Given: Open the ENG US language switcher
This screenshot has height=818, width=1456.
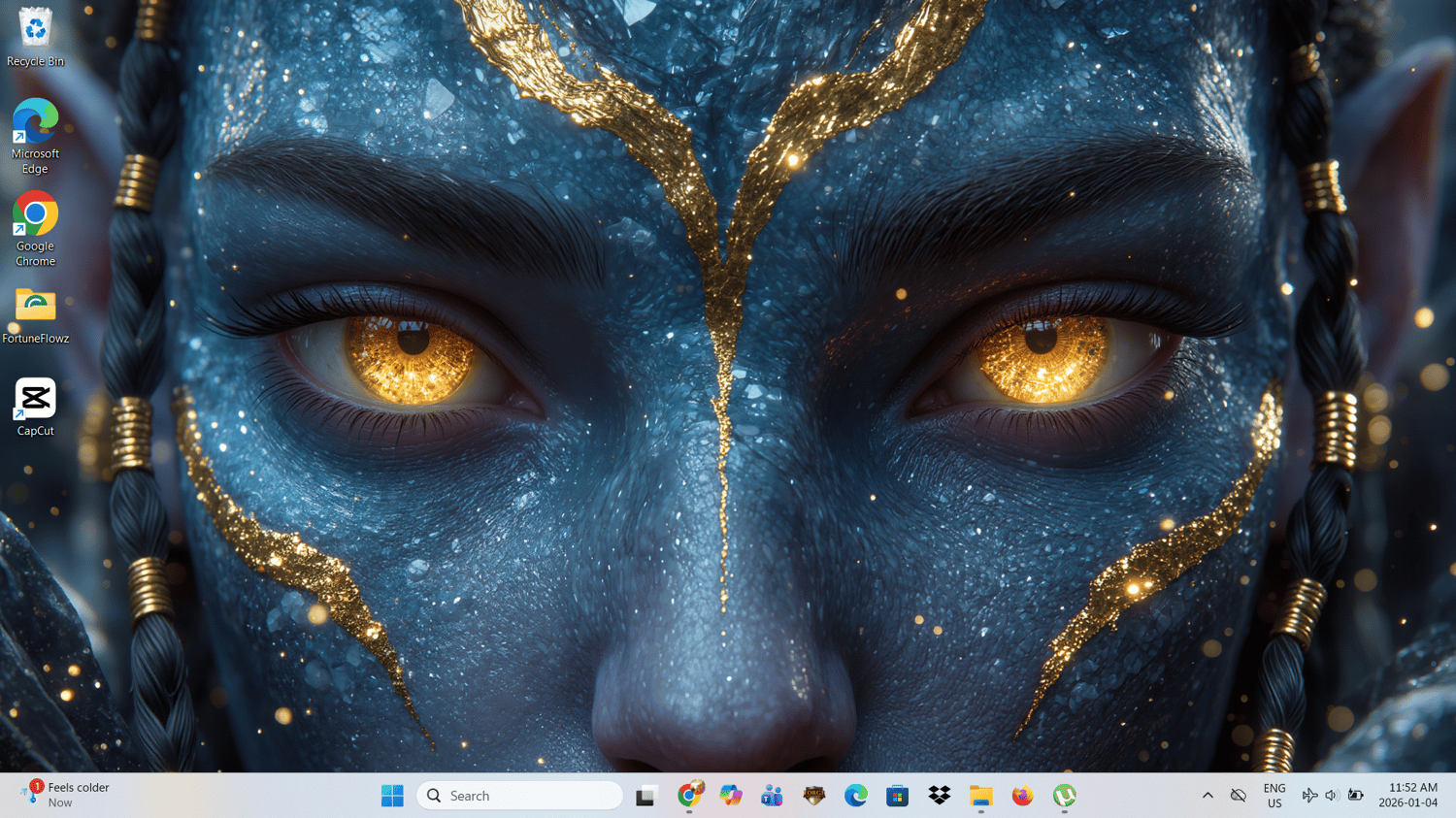Looking at the screenshot, I should [x=1274, y=796].
